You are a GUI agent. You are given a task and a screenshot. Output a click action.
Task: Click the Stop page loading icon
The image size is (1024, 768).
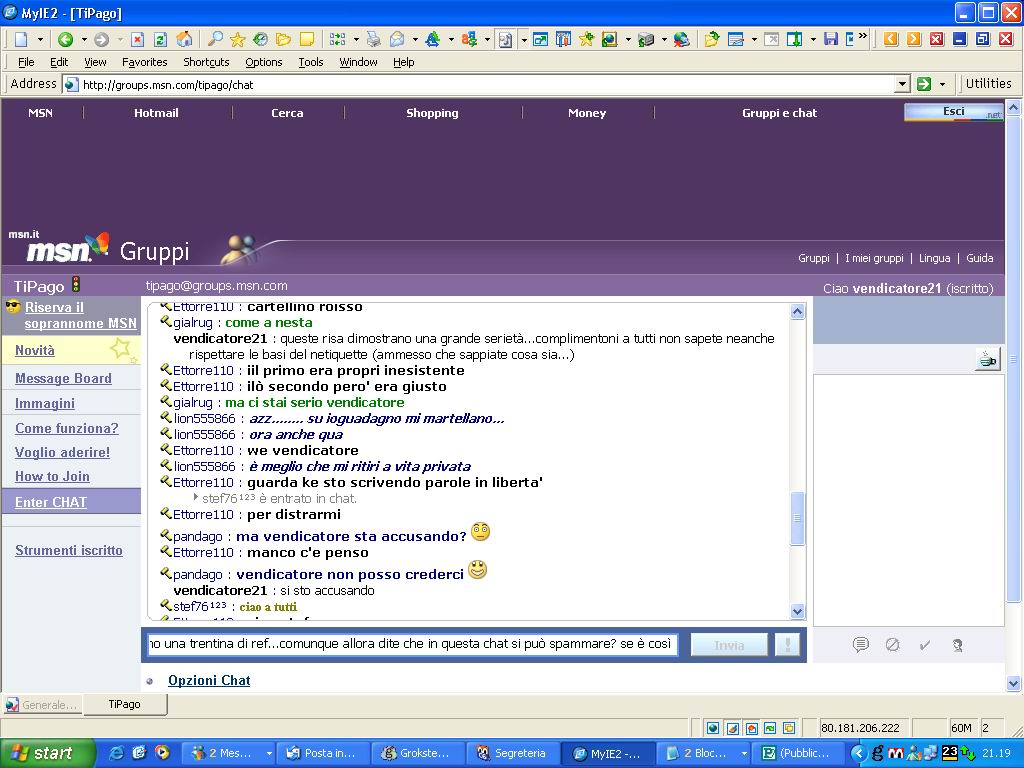pos(137,40)
